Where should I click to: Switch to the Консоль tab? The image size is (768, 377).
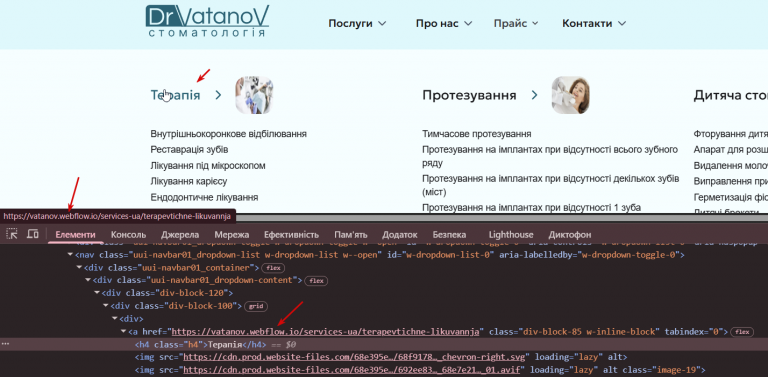[x=128, y=235]
